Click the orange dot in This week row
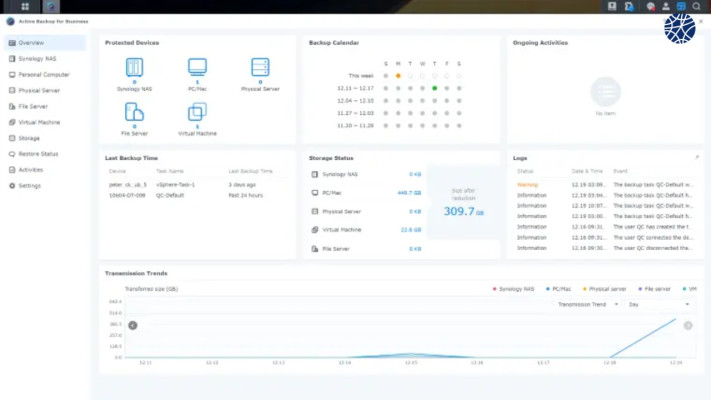Screen dimensions: 711x400 tap(398, 76)
